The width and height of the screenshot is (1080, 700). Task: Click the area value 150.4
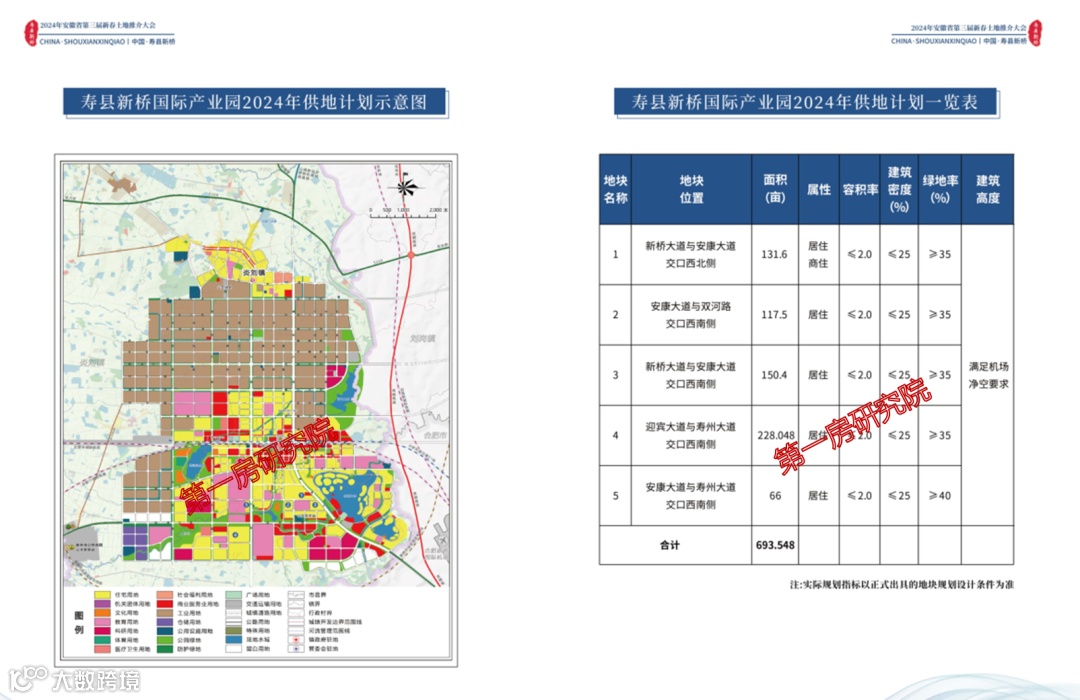774,375
